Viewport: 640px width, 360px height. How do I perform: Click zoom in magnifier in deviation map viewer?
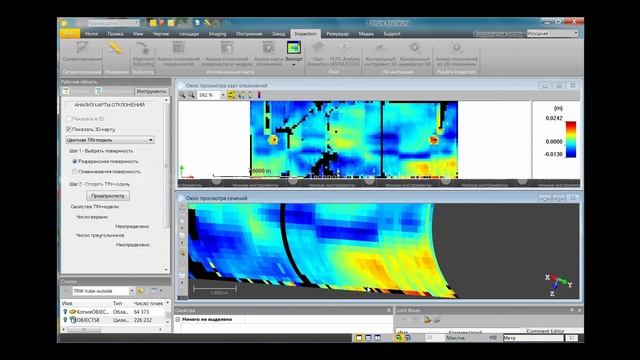(x=182, y=95)
